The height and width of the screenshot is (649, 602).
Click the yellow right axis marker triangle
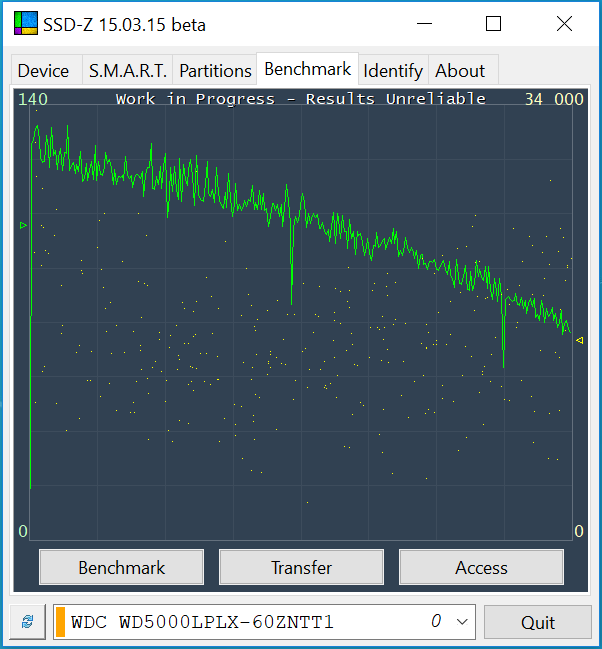tap(580, 340)
